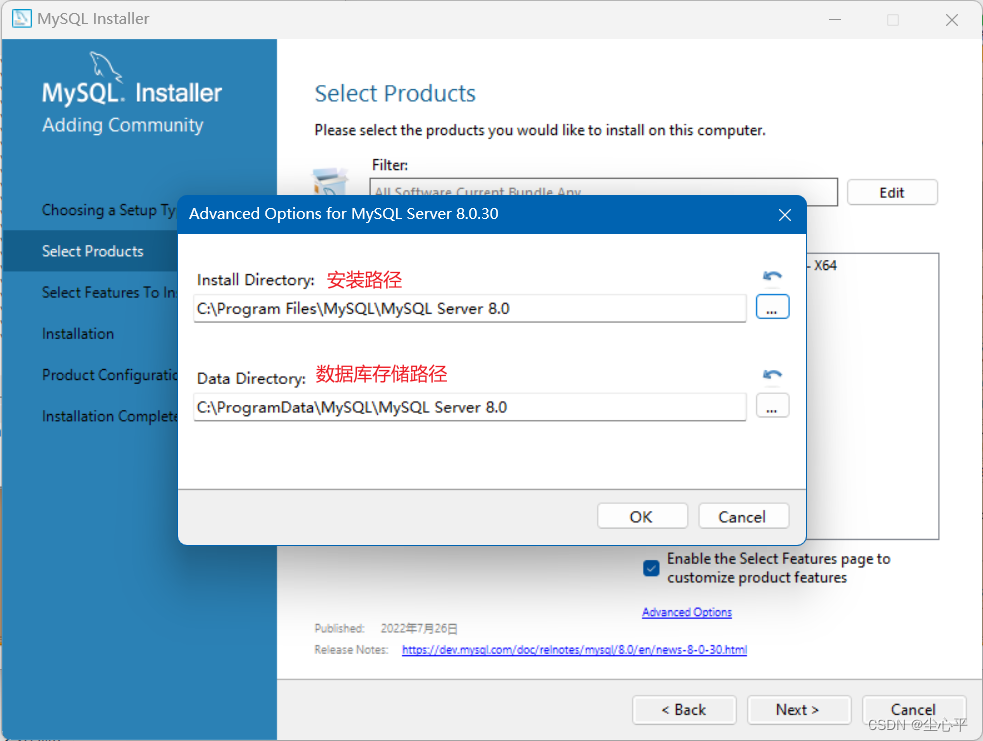Cancel the MySQL Installer wizard
Viewport: 983px width, 741px height.
tap(913, 710)
